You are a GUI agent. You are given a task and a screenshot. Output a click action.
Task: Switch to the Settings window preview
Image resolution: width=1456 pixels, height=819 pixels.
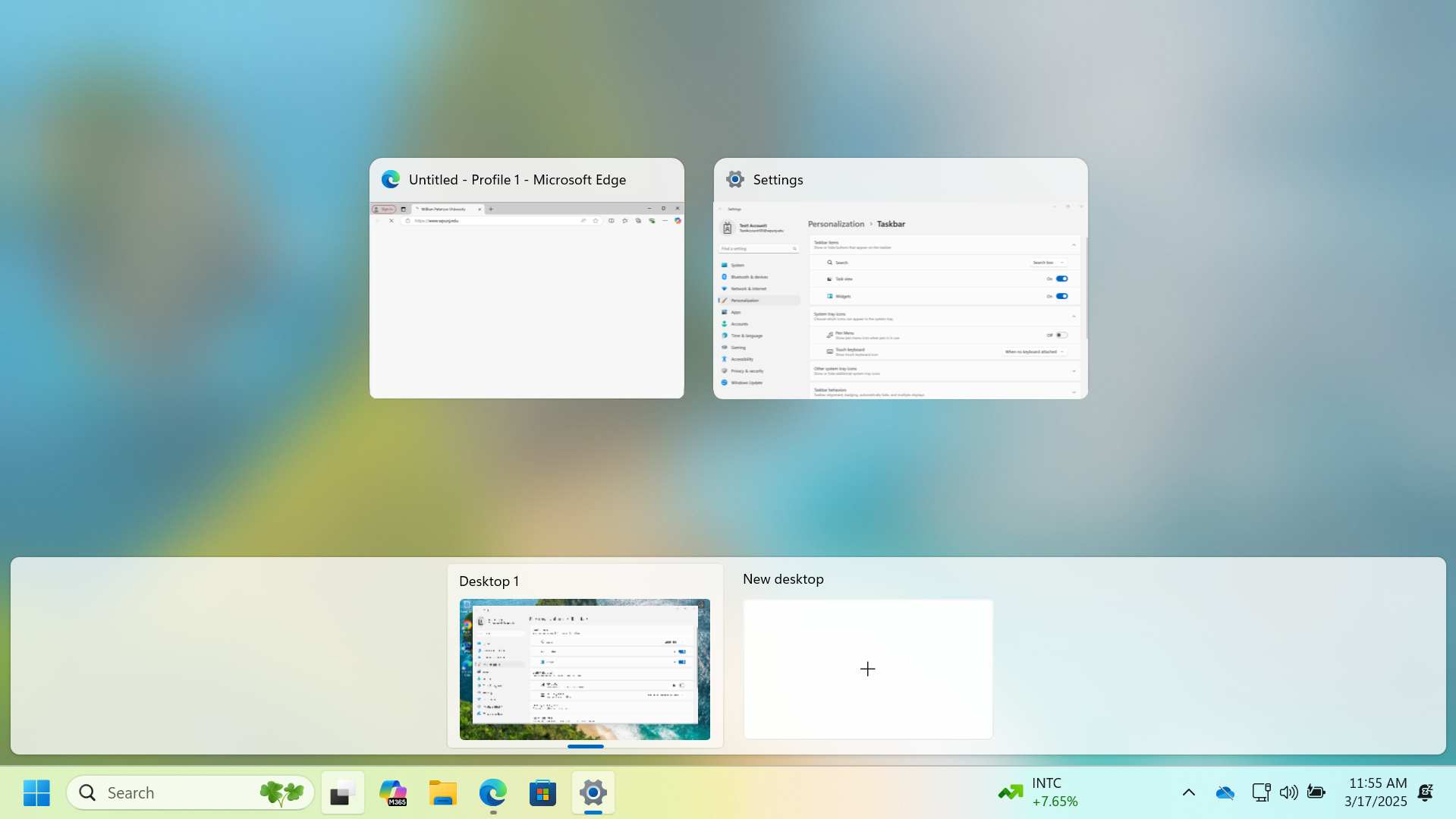[x=900, y=299]
